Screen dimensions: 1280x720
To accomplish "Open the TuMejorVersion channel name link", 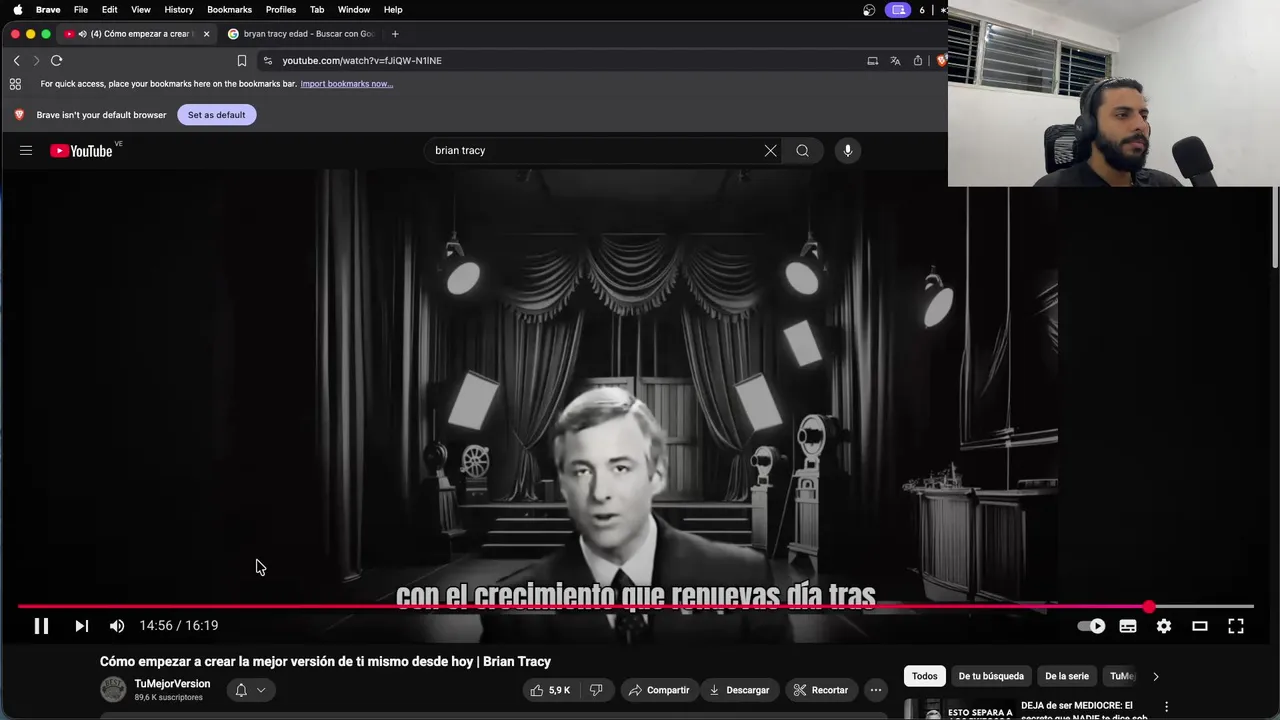I will coord(172,684).
